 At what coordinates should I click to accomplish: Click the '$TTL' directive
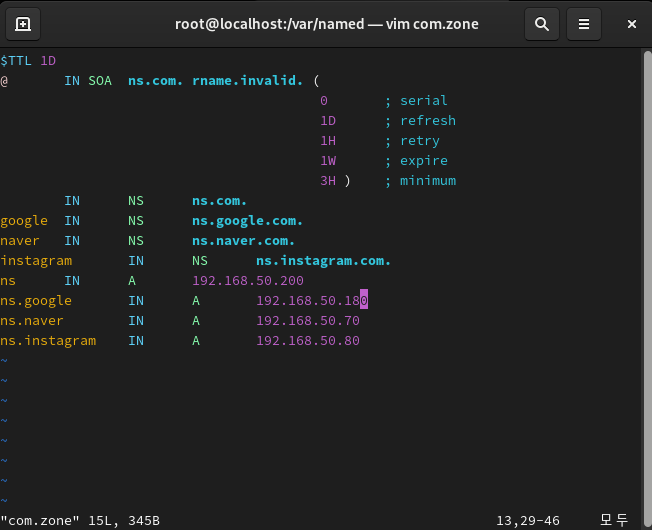click(x=16, y=61)
